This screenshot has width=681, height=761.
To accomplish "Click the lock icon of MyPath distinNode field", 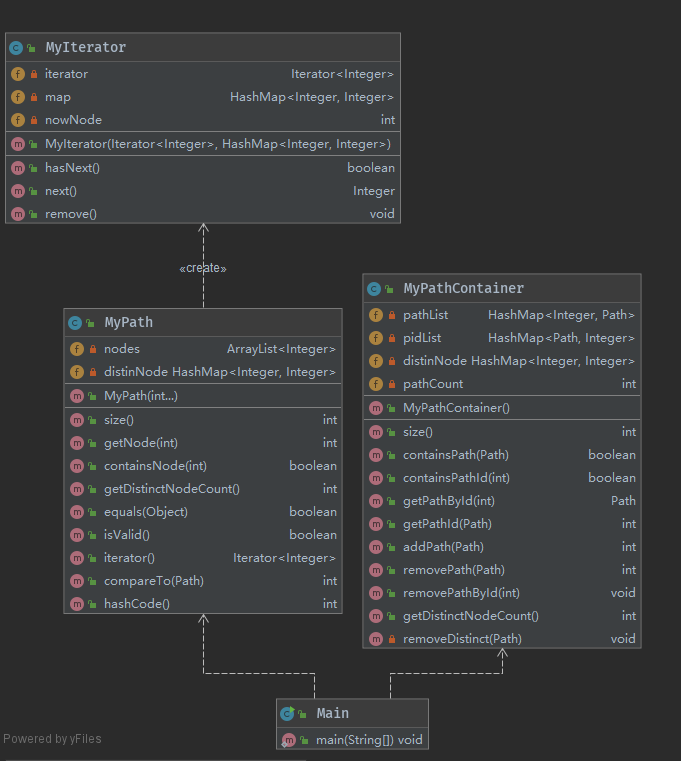I will tap(93, 372).
